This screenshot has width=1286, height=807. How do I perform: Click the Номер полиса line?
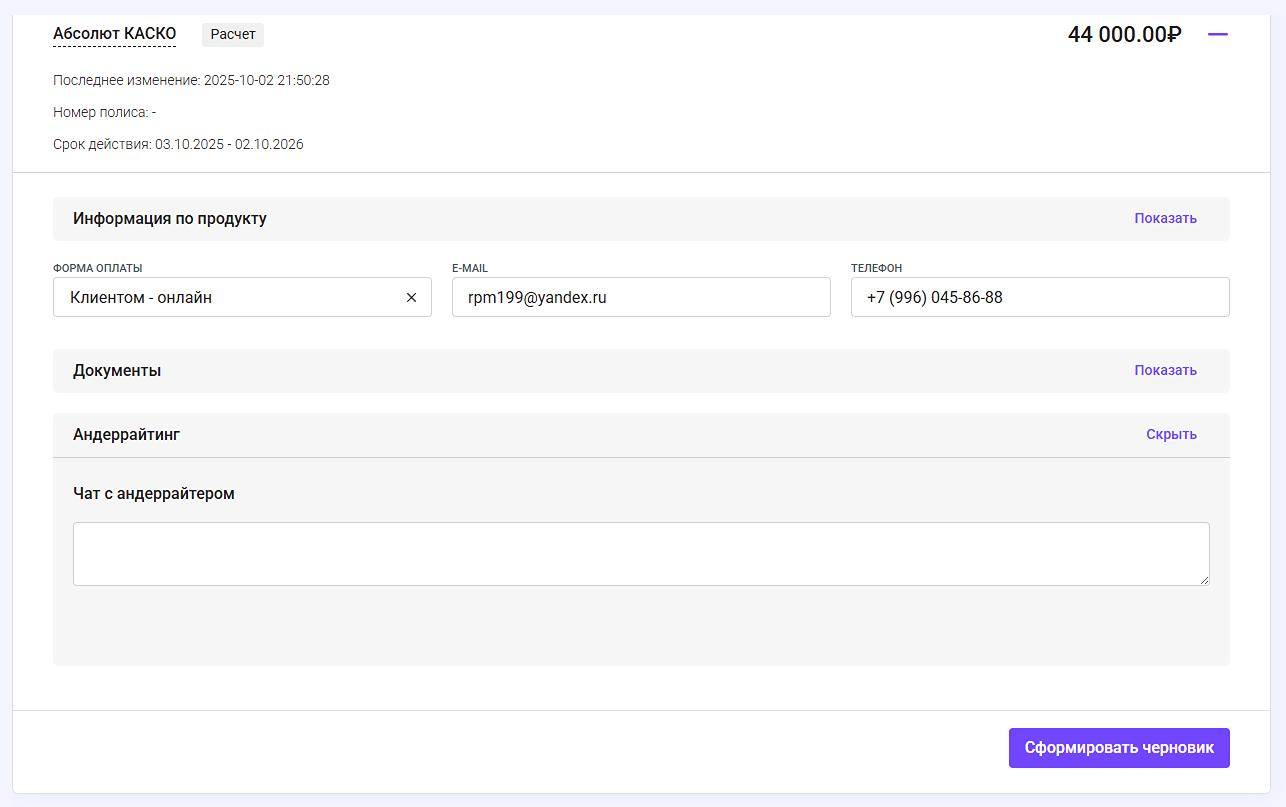(x=104, y=112)
